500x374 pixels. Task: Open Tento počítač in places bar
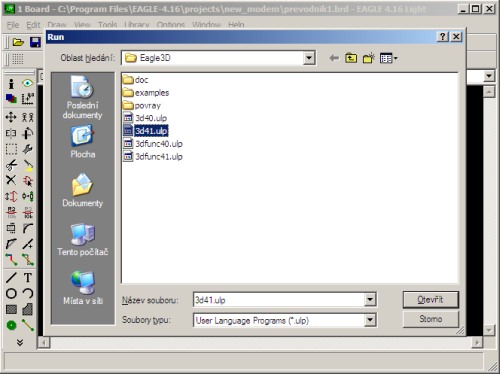pos(82,239)
